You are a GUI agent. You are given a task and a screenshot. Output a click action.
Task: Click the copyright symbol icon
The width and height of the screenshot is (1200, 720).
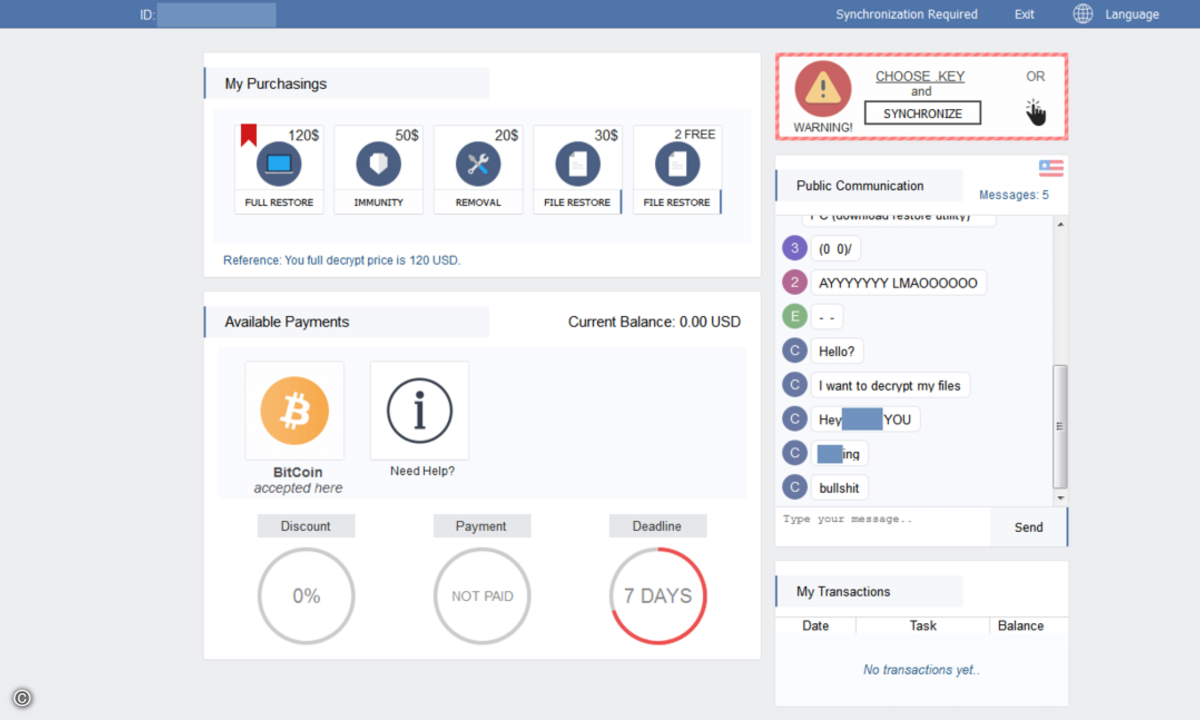[x=22, y=699]
